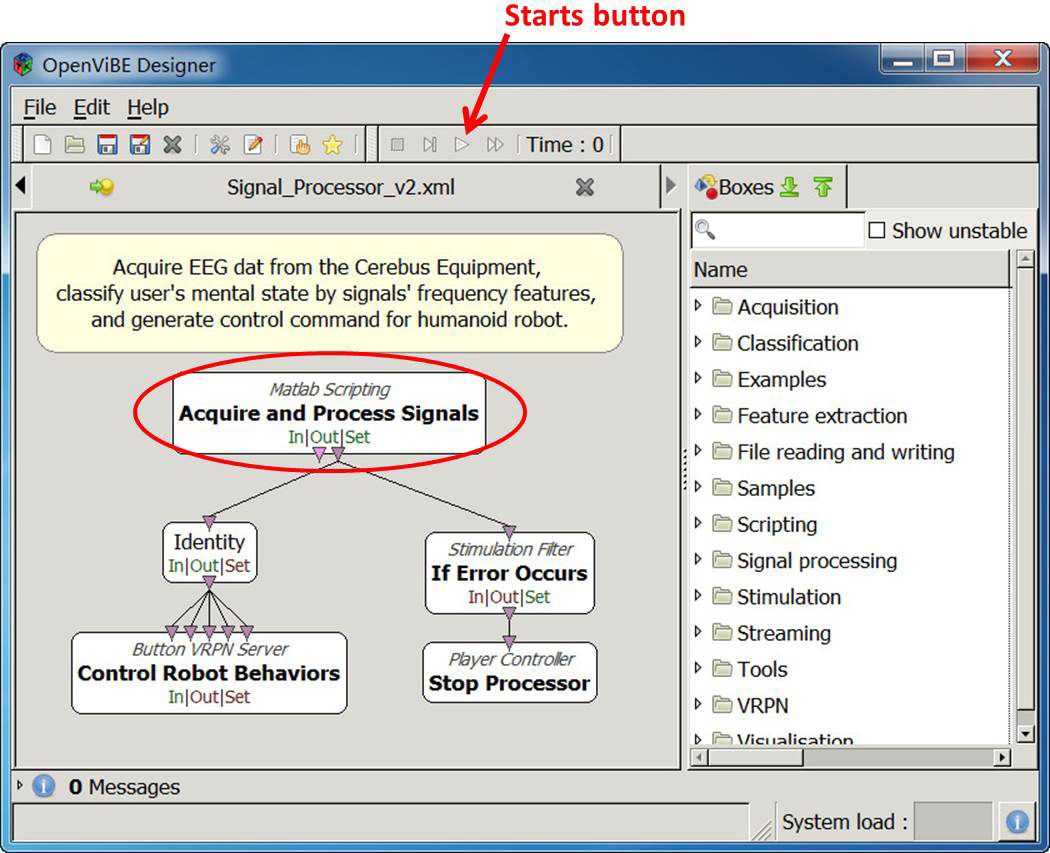This screenshot has width=1050, height=853.
Task: Click the green down-arrow icon beside Boxes
Action: (x=790, y=187)
